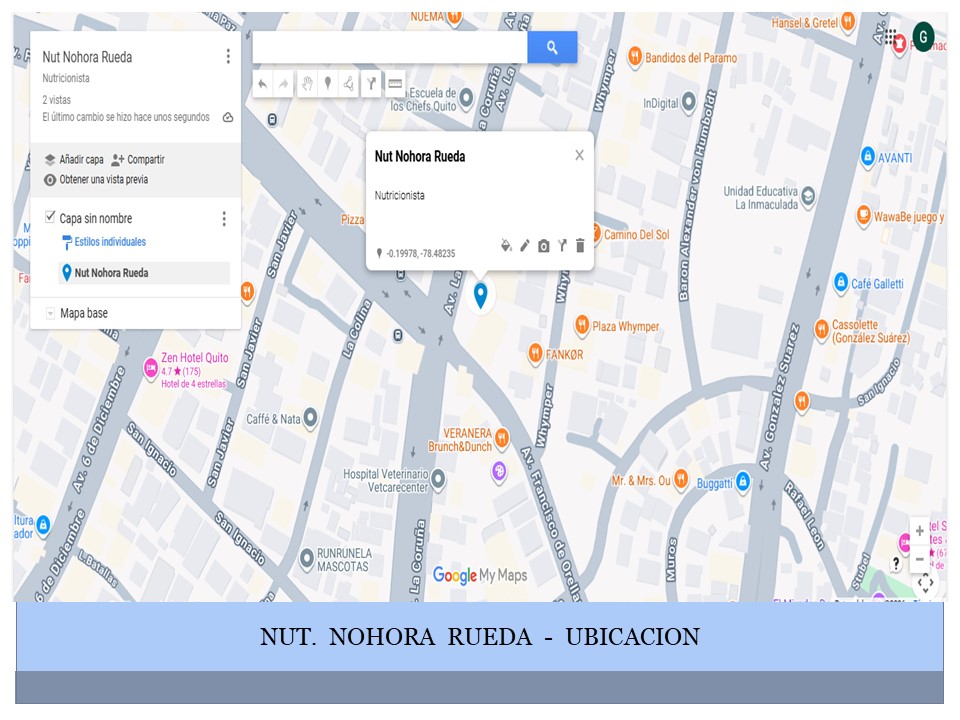960x720 pixels.
Task: Choose the add marker tool
Action: pyautogui.click(x=327, y=84)
